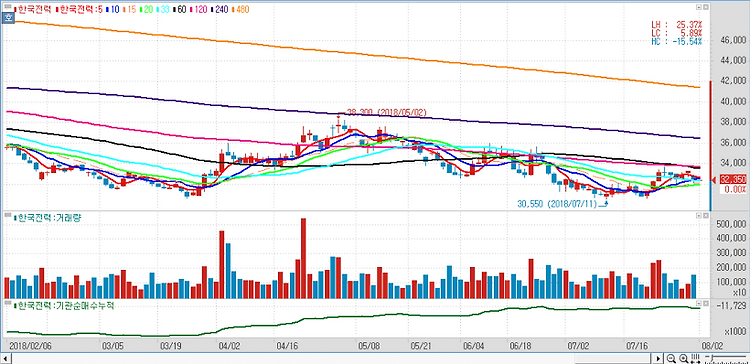Click the 06/18 date axis label
The image size is (750, 364).
point(520,345)
